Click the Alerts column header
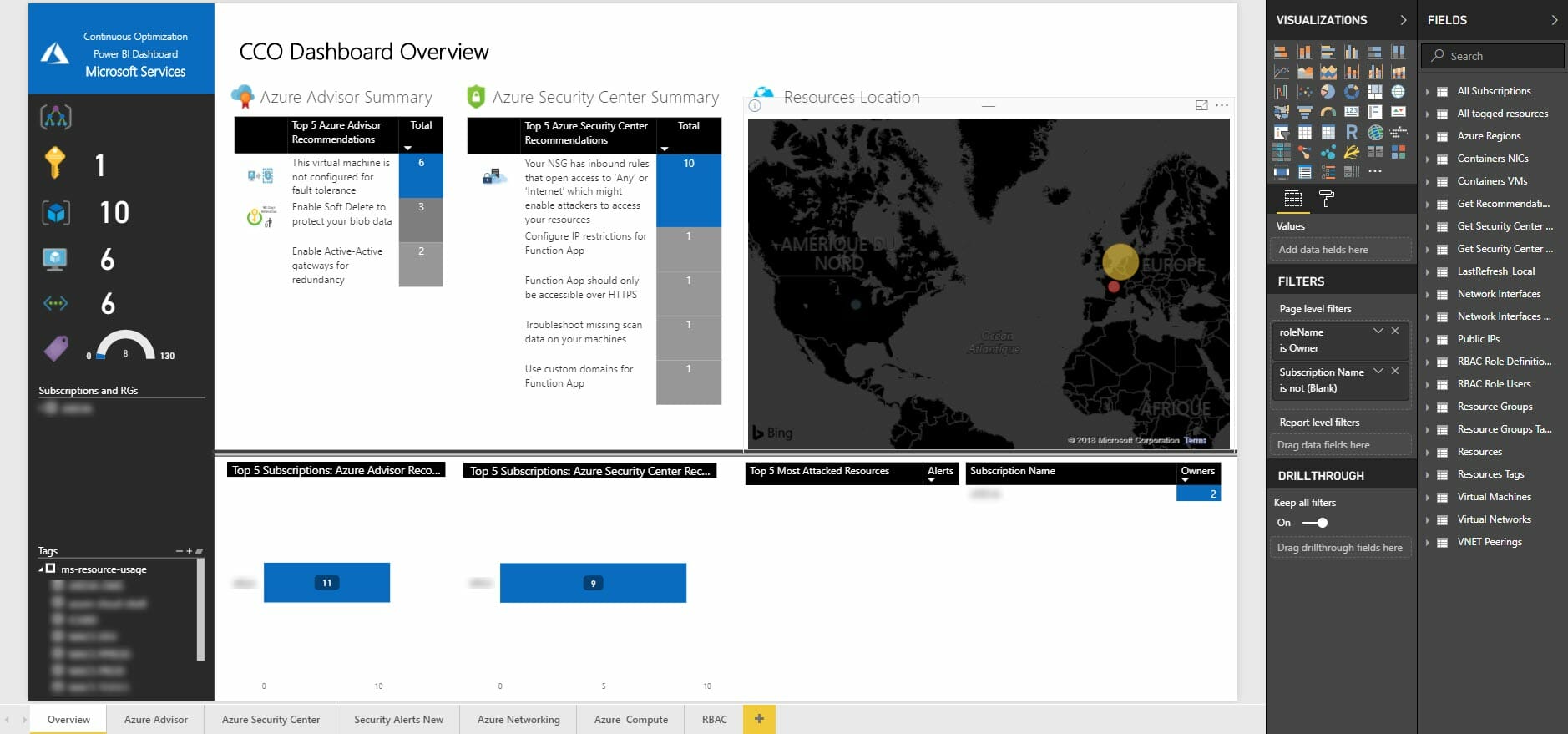 940,471
